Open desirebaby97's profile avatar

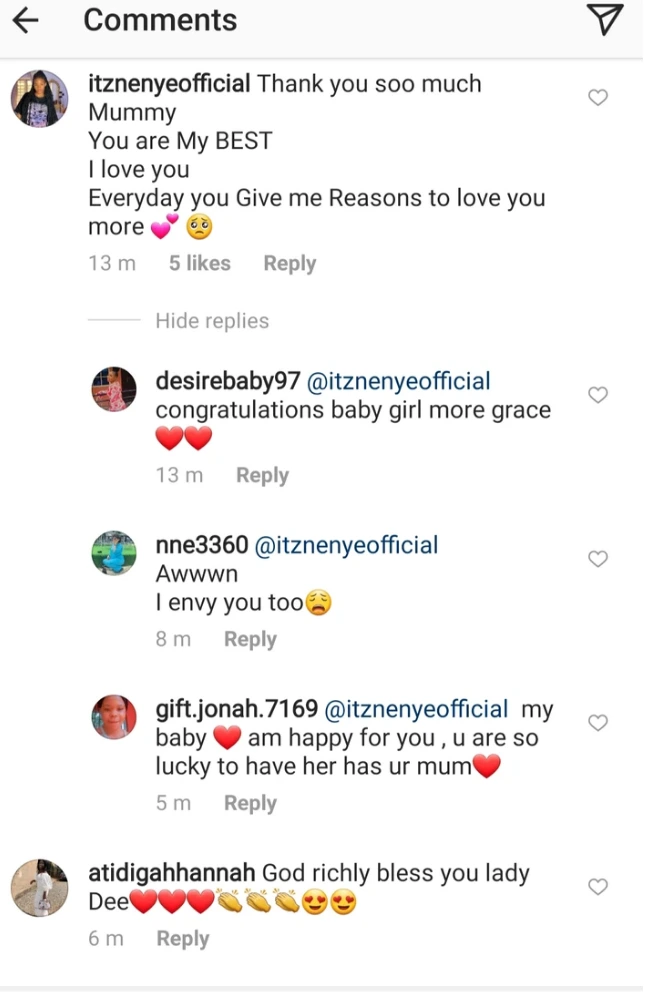tap(114, 389)
